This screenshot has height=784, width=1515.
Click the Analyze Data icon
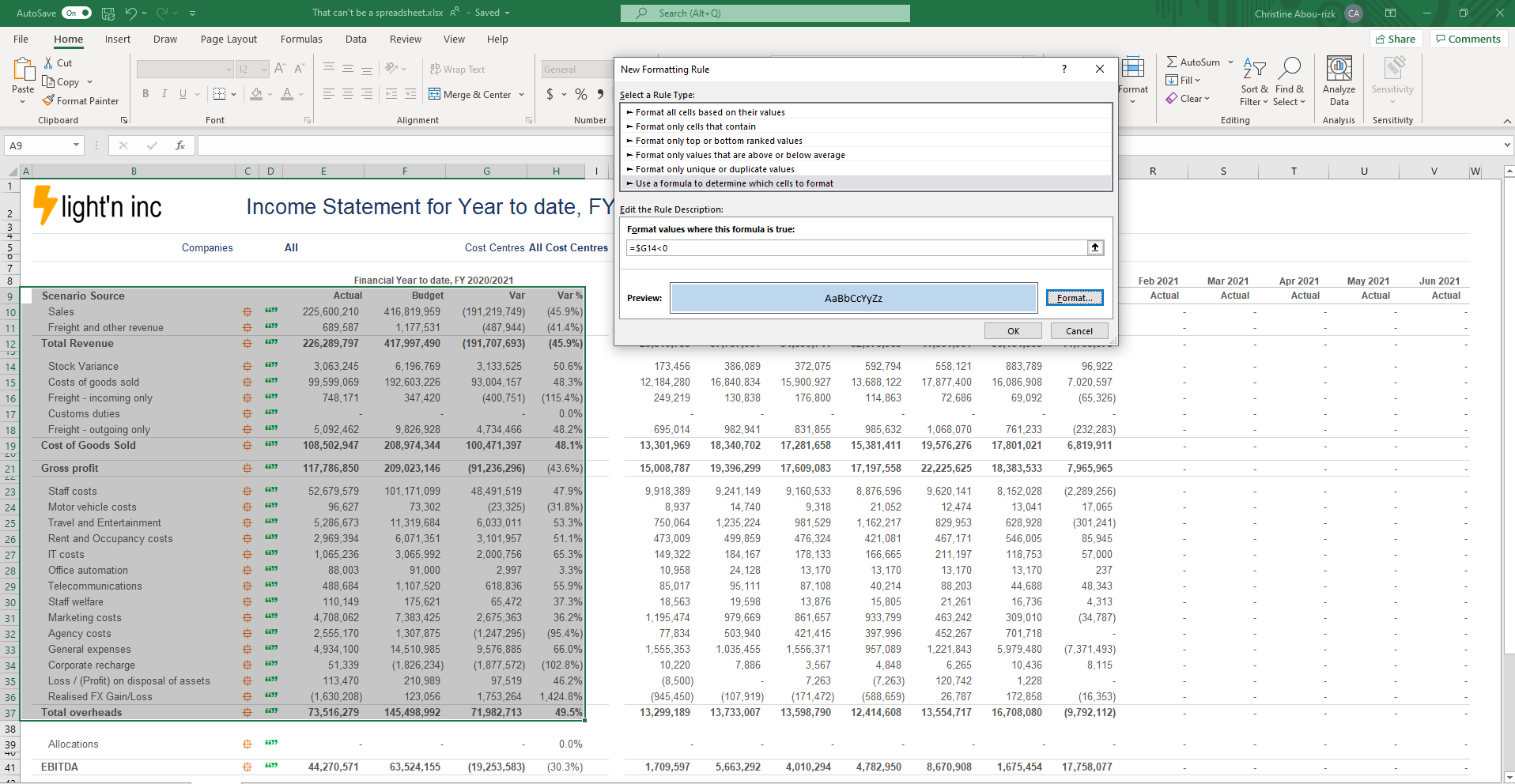coord(1339,70)
